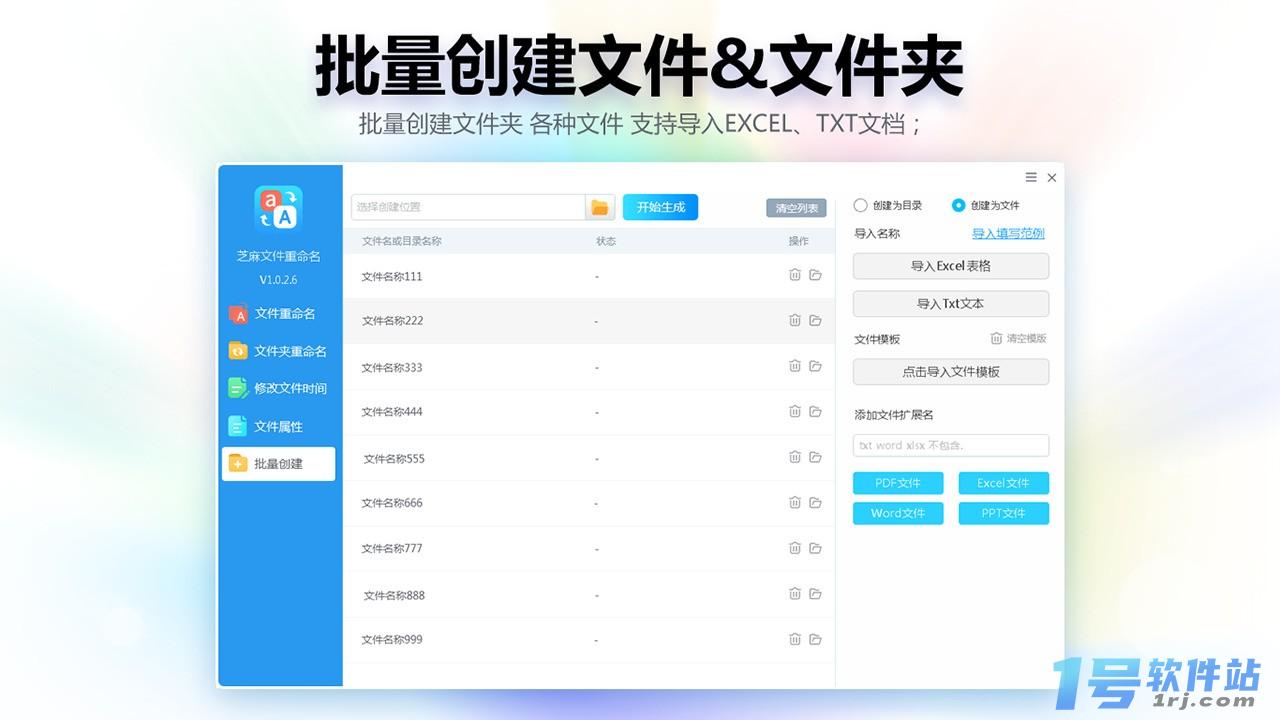Delete 文件名称666 via trash icon
This screenshot has height=720, width=1280.
tap(795, 502)
